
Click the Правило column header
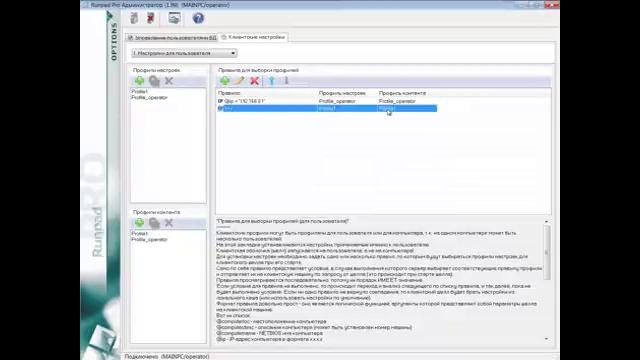pyautogui.click(x=229, y=93)
